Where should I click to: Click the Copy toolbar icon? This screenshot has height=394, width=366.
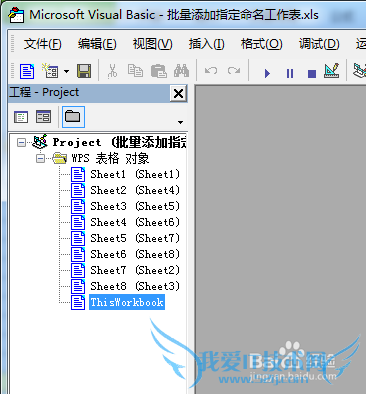coord(135,71)
